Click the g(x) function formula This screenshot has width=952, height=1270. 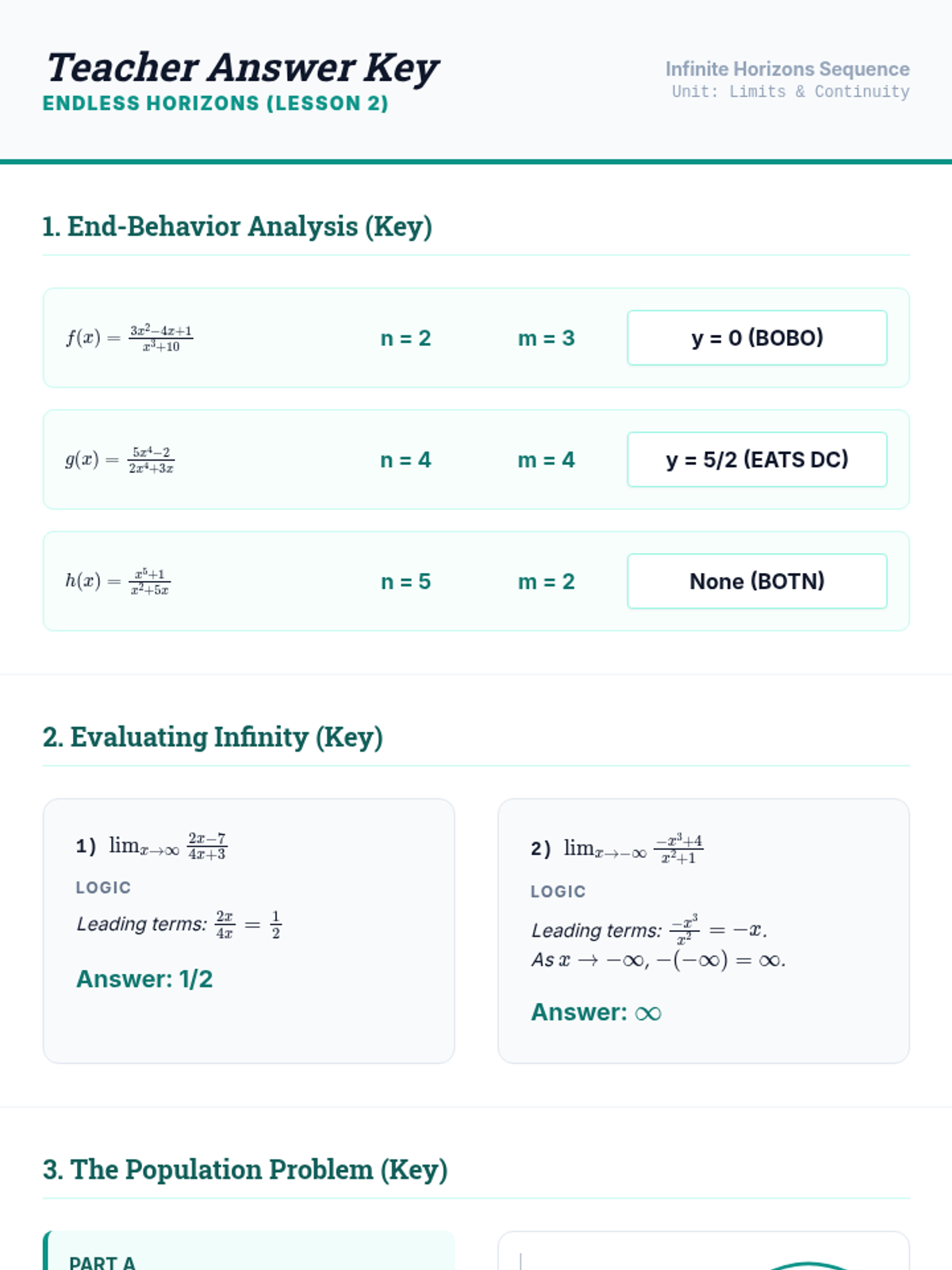120,460
